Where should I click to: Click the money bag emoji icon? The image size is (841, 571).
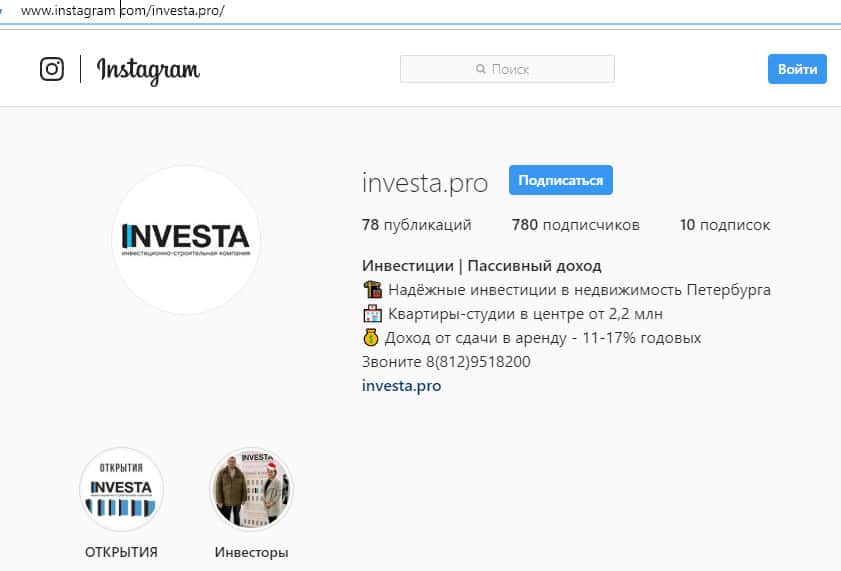pyautogui.click(x=371, y=338)
